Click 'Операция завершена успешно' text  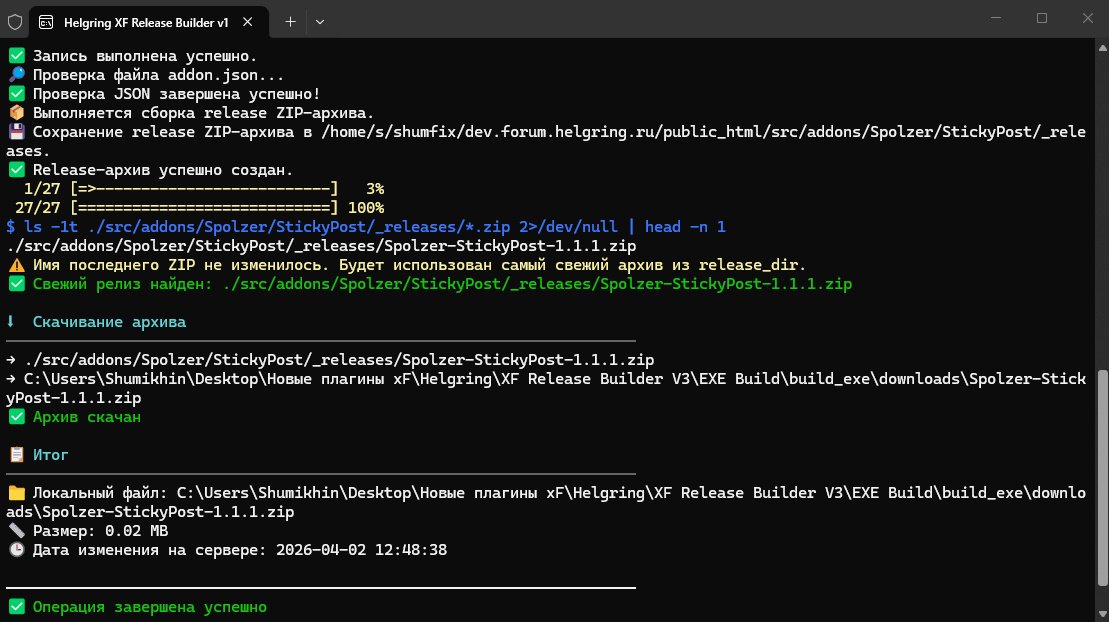(150, 607)
